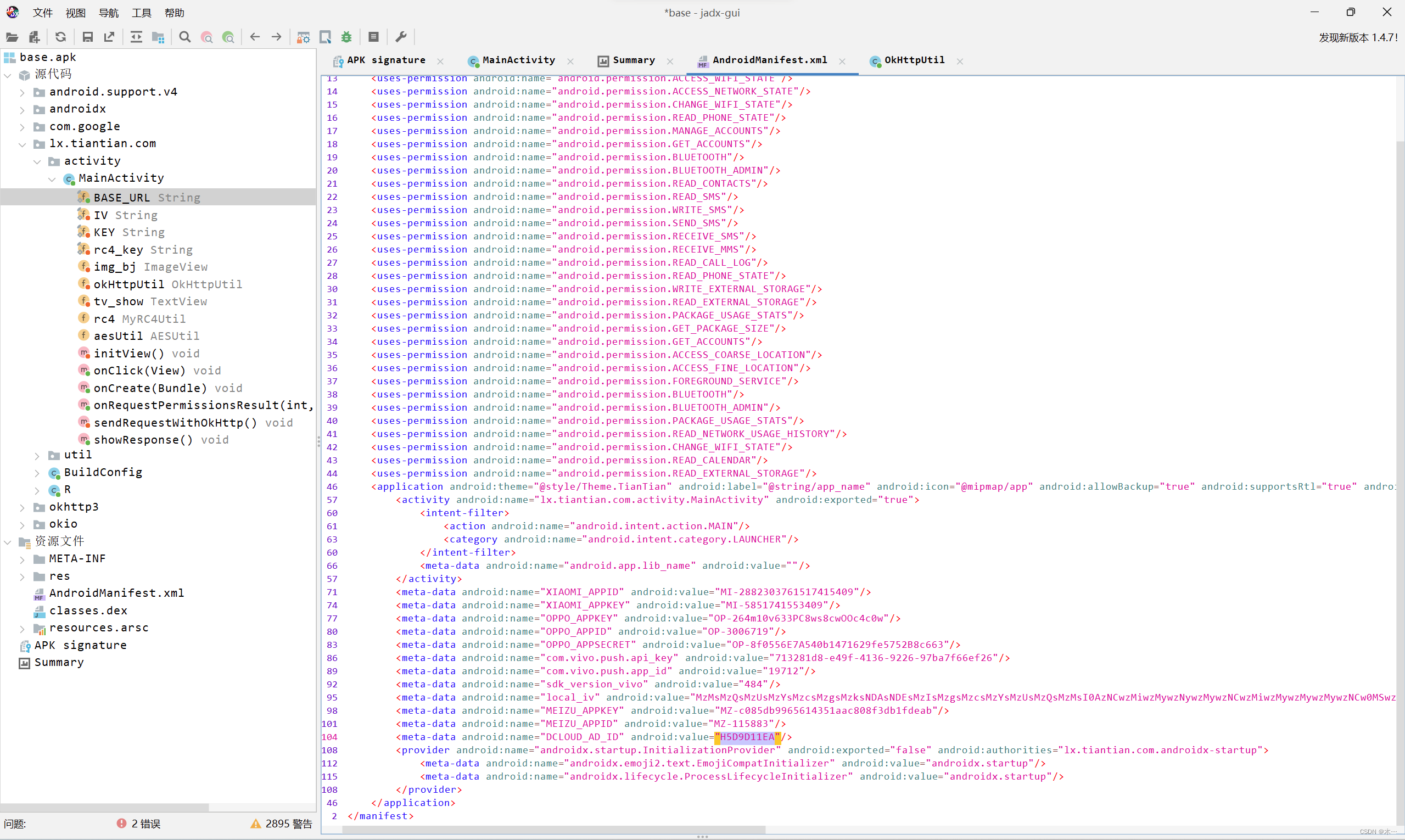Screen dimensions: 1405x840
Task: Switch to the MainActivity tab
Action: 518,60
